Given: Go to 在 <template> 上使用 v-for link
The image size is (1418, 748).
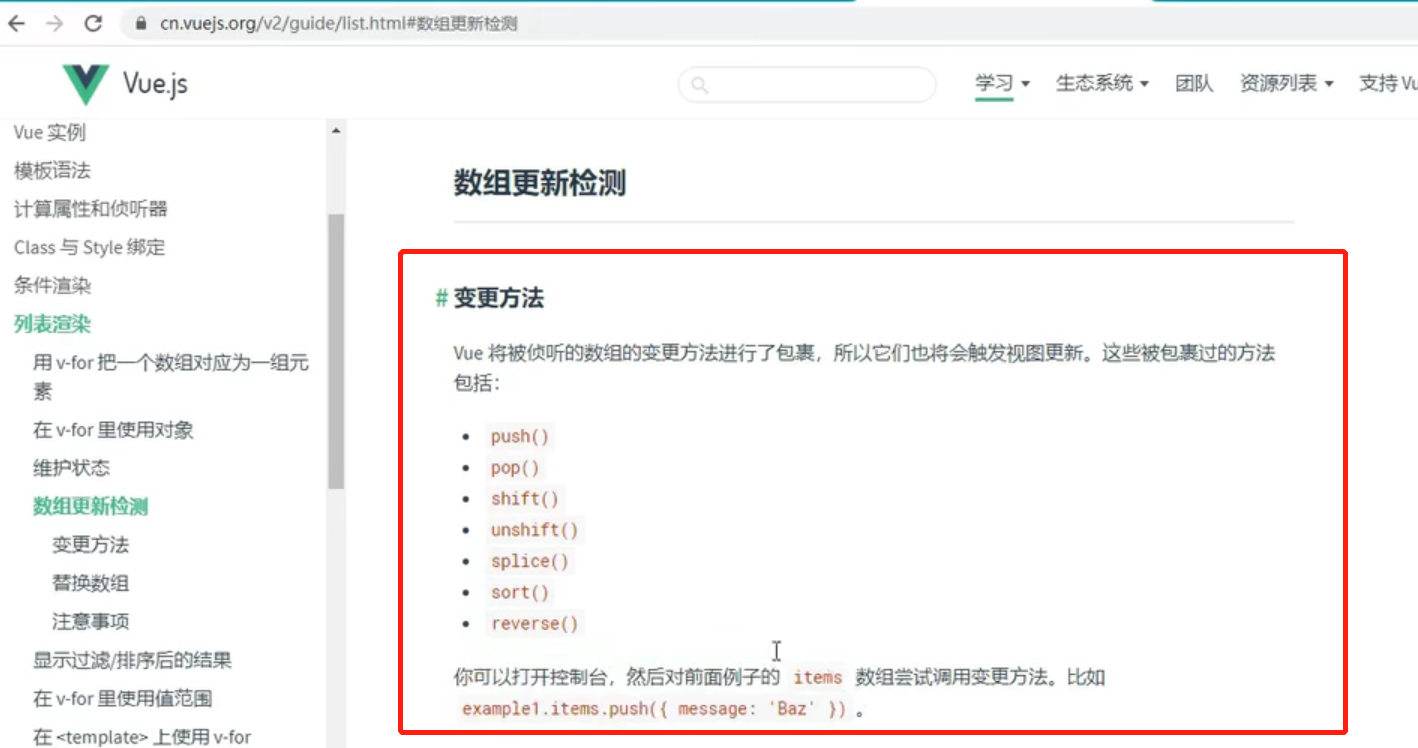Looking at the screenshot, I should [x=142, y=737].
